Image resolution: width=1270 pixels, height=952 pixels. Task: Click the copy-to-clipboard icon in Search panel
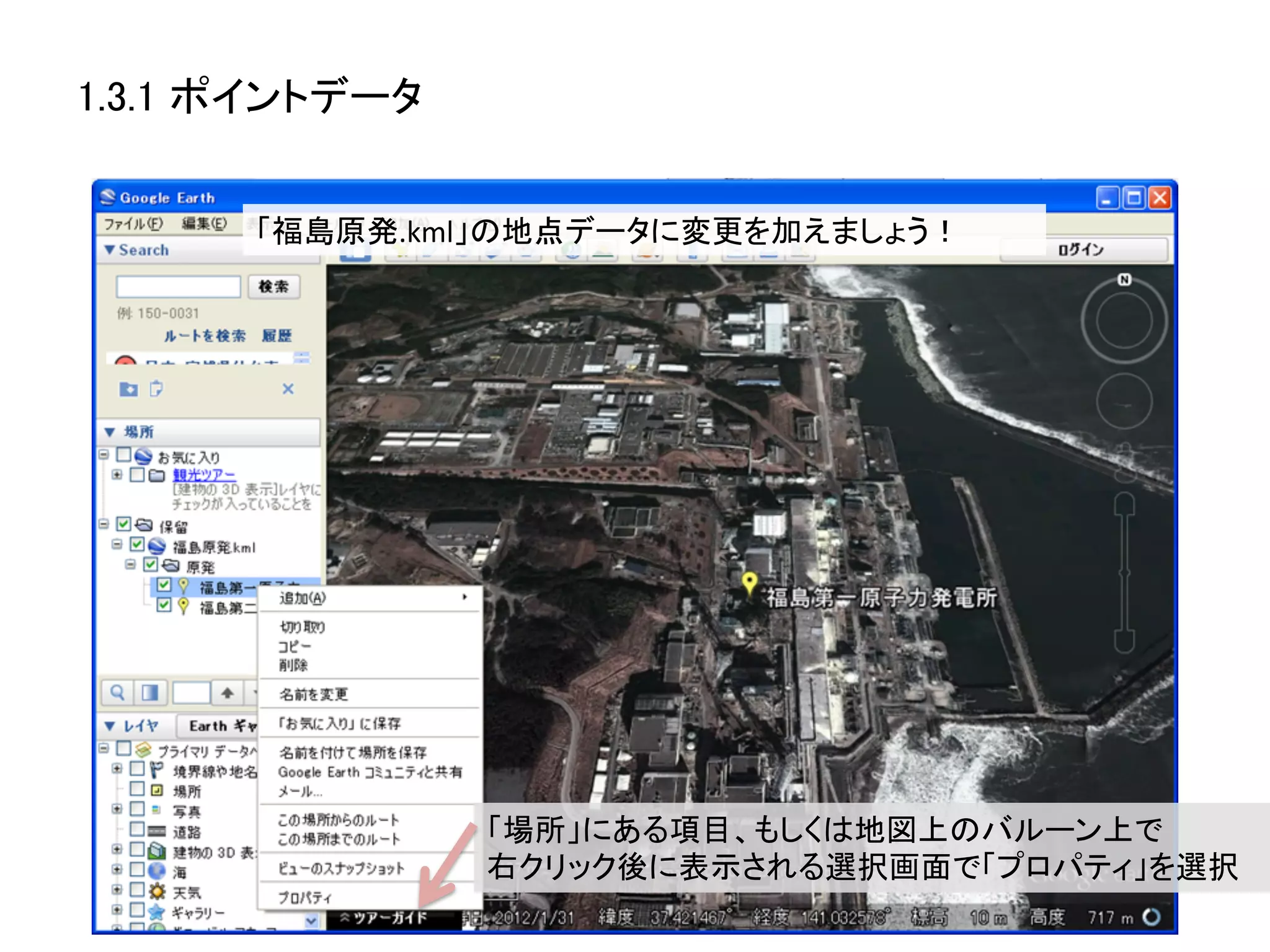pyautogui.click(x=156, y=389)
